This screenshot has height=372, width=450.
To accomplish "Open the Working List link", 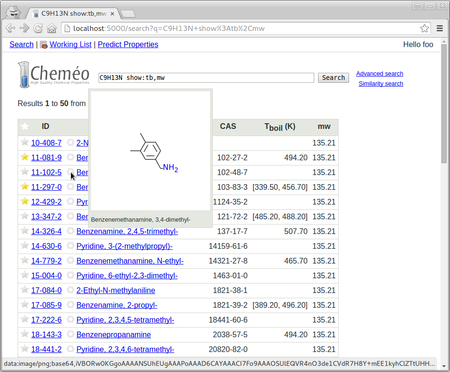I will 70,45.
